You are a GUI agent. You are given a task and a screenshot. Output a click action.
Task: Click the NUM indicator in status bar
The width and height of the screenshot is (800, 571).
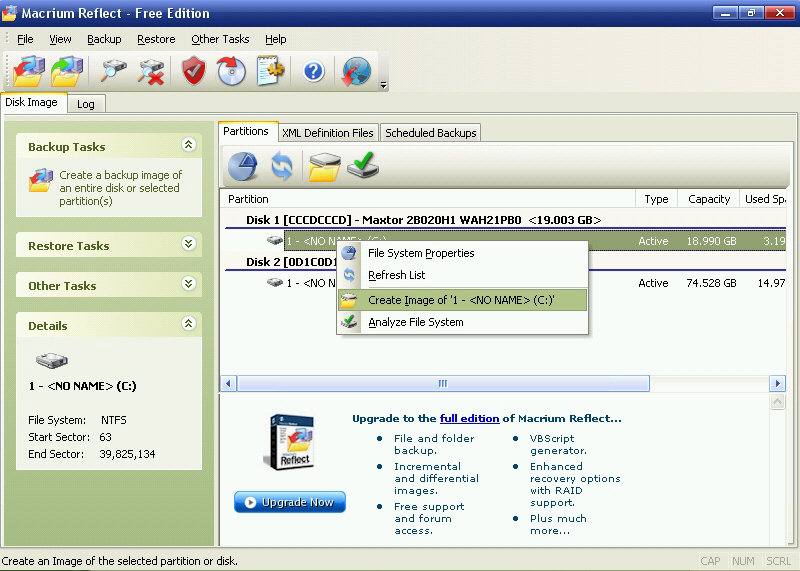[x=743, y=561]
